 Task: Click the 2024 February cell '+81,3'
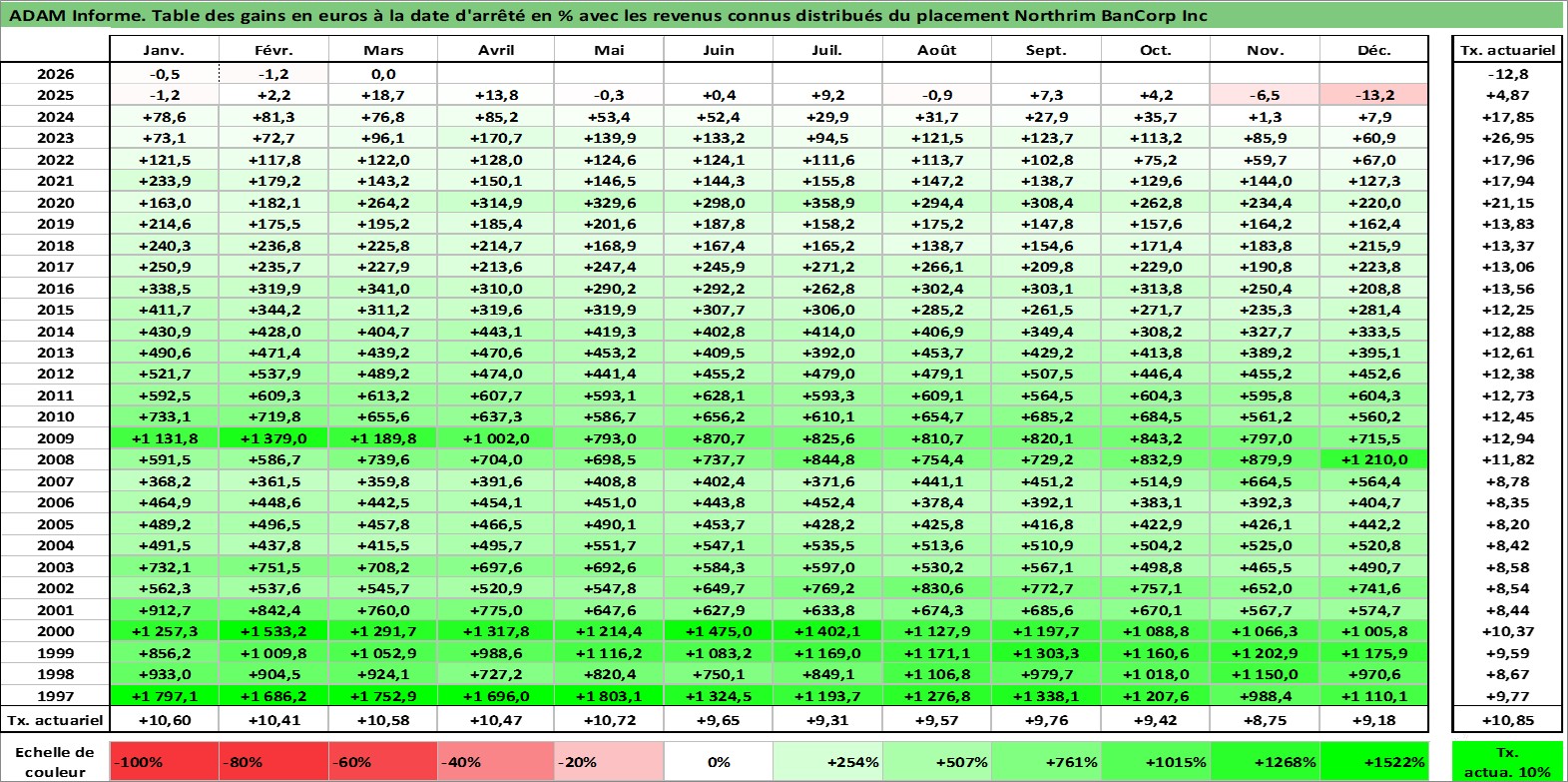tap(273, 117)
